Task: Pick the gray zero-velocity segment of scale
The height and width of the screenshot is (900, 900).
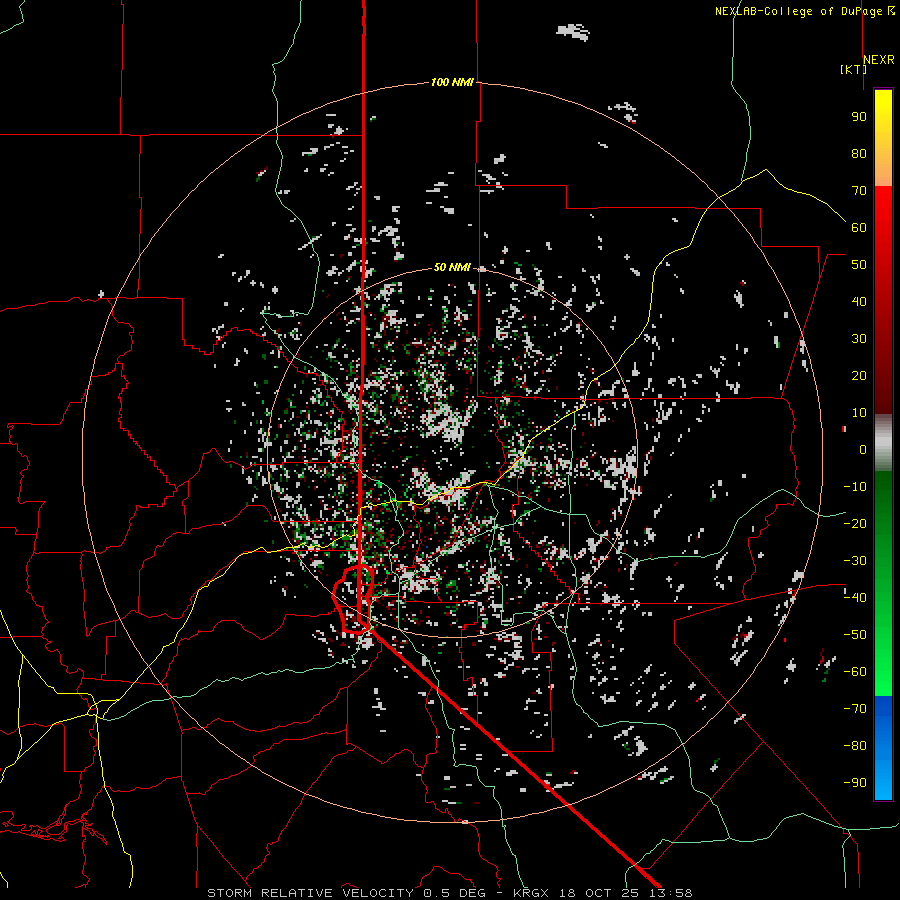Action: click(x=883, y=443)
